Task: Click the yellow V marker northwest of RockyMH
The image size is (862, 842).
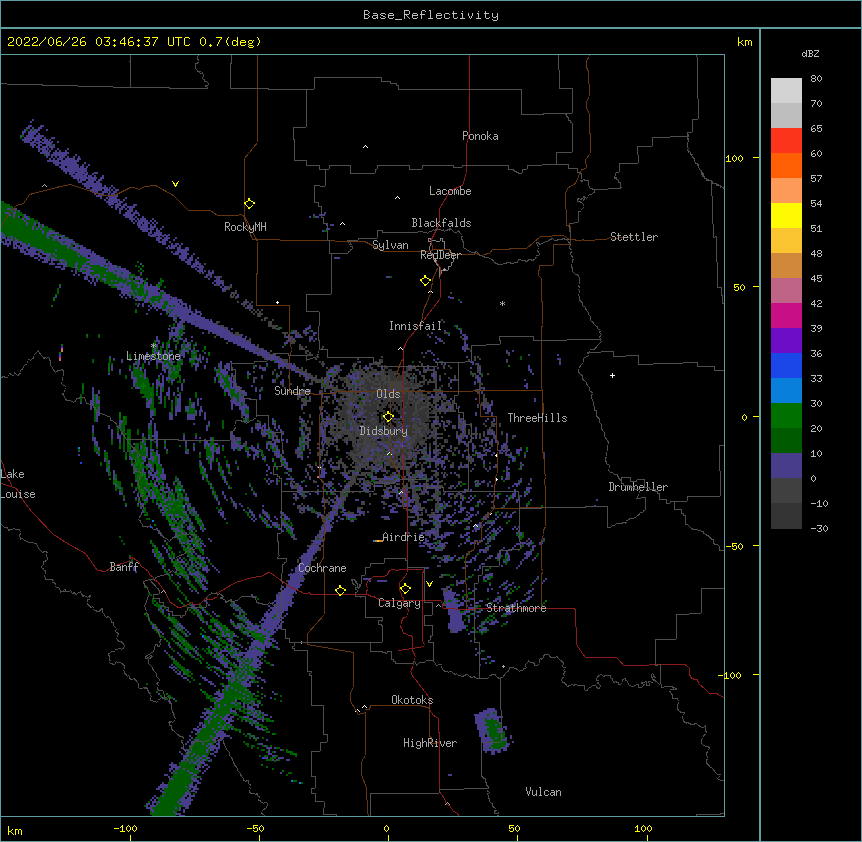Action: 175,184
